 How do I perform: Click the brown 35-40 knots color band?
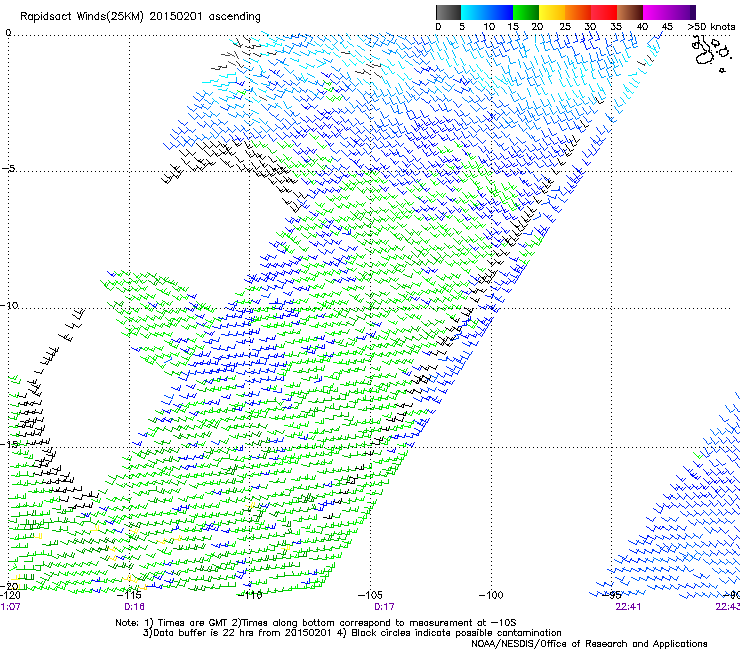(x=630, y=12)
